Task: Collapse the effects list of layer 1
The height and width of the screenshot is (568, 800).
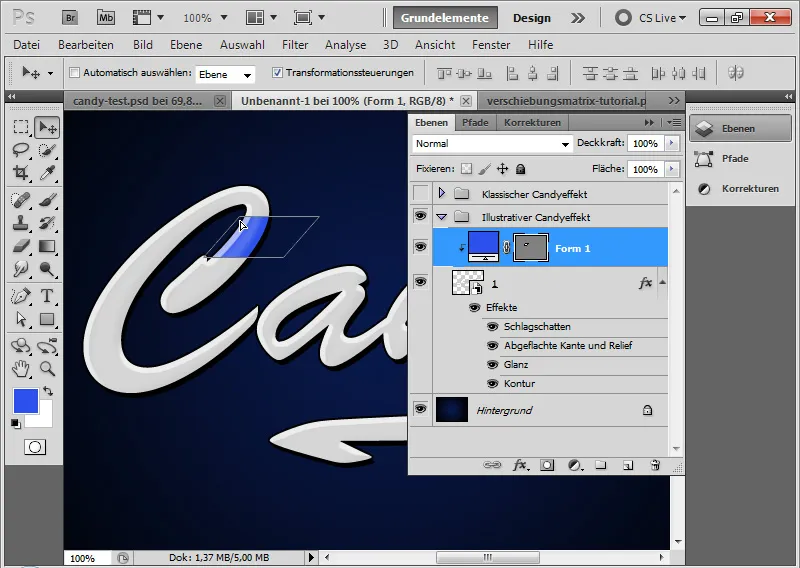Action: pyautogui.click(x=662, y=282)
